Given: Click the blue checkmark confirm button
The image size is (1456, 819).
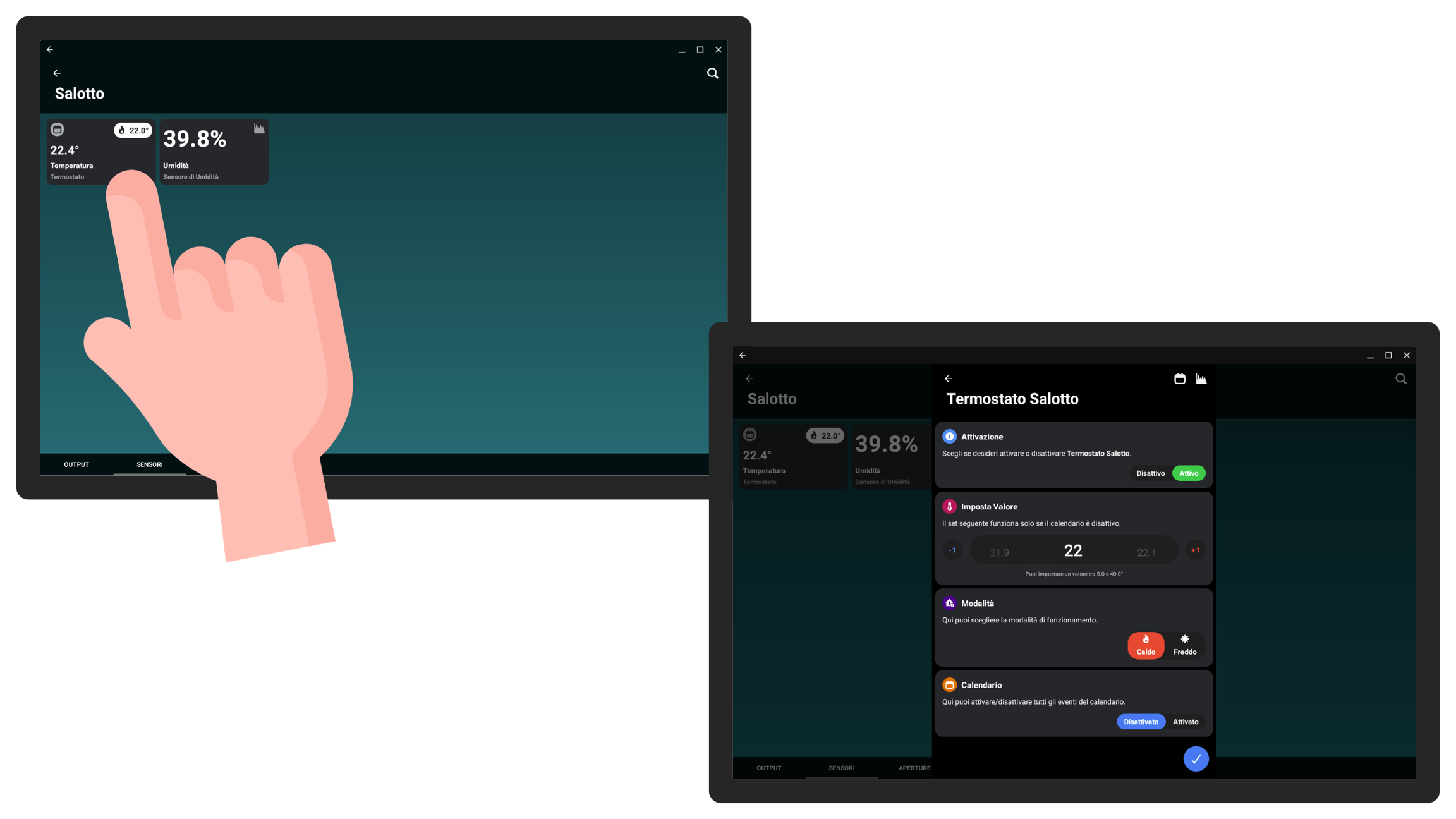Looking at the screenshot, I should tap(1196, 759).
